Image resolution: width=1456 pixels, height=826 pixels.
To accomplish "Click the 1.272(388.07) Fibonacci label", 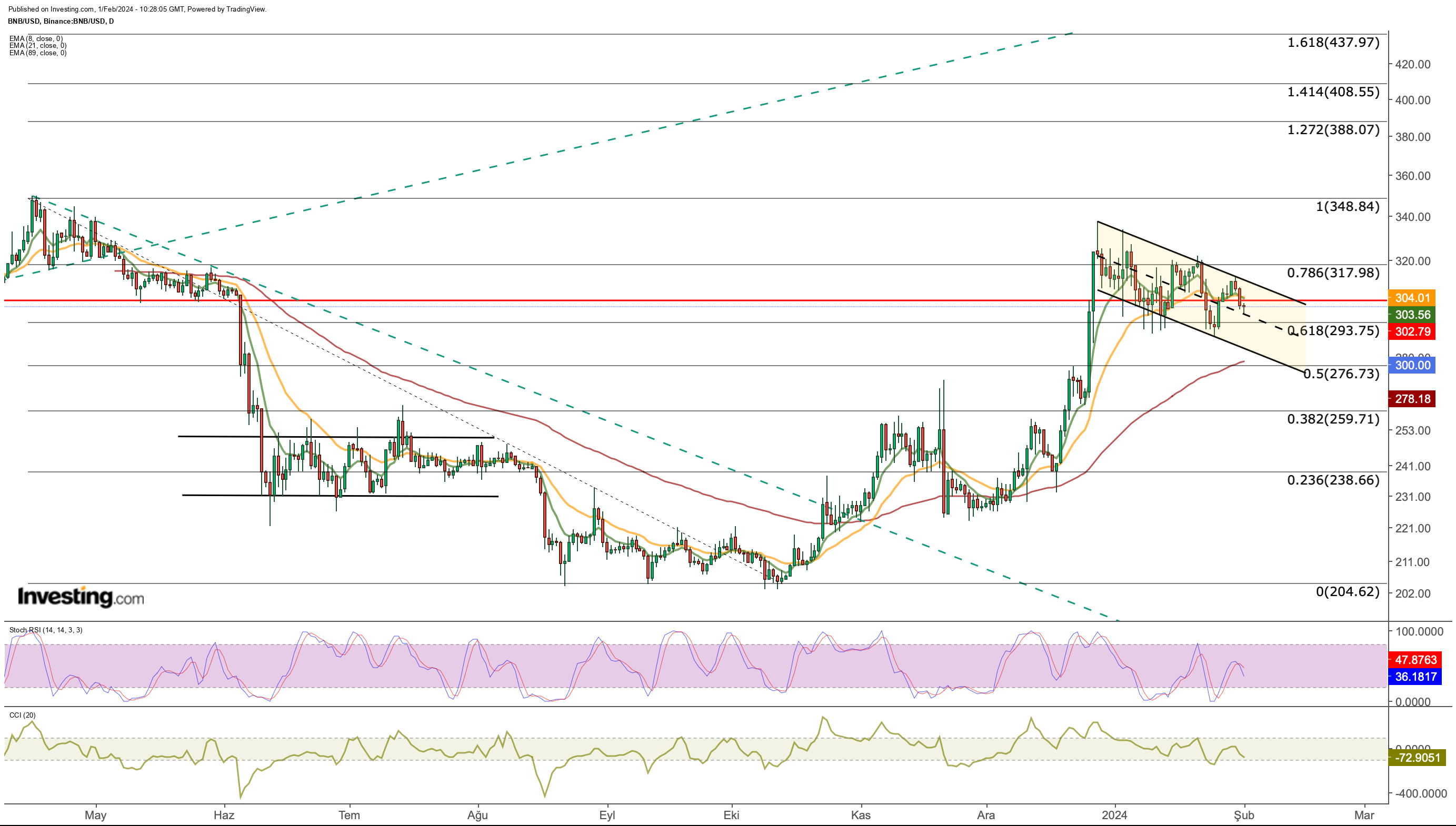I will (x=1333, y=129).
